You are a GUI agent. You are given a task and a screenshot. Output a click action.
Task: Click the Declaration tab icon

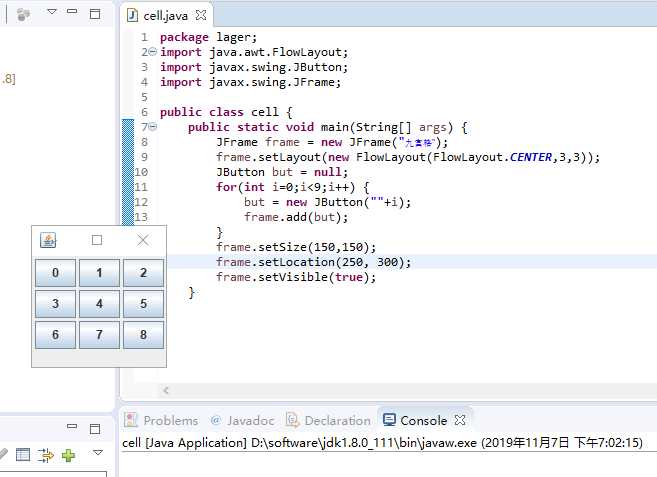click(x=292, y=420)
